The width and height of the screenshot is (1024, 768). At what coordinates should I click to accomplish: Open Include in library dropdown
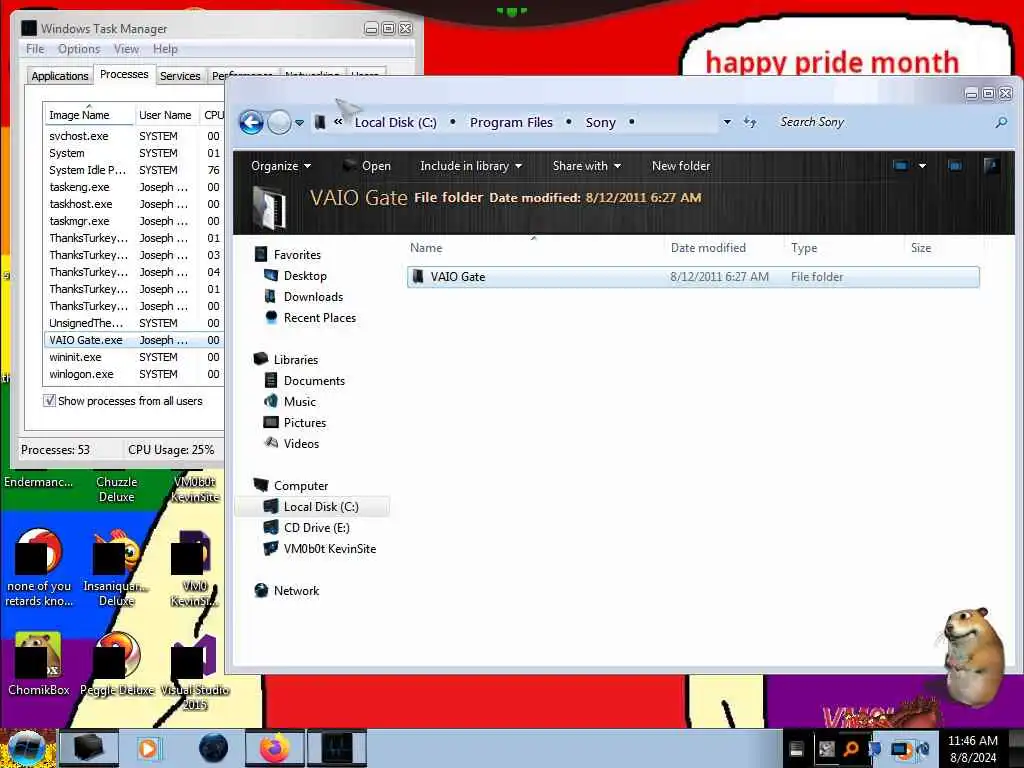coord(471,166)
